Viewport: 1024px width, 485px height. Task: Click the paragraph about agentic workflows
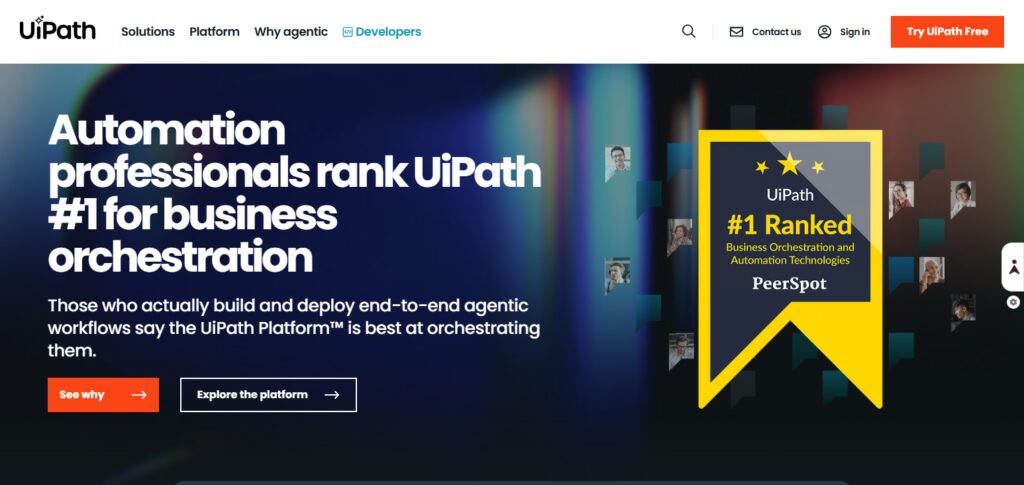(x=294, y=328)
